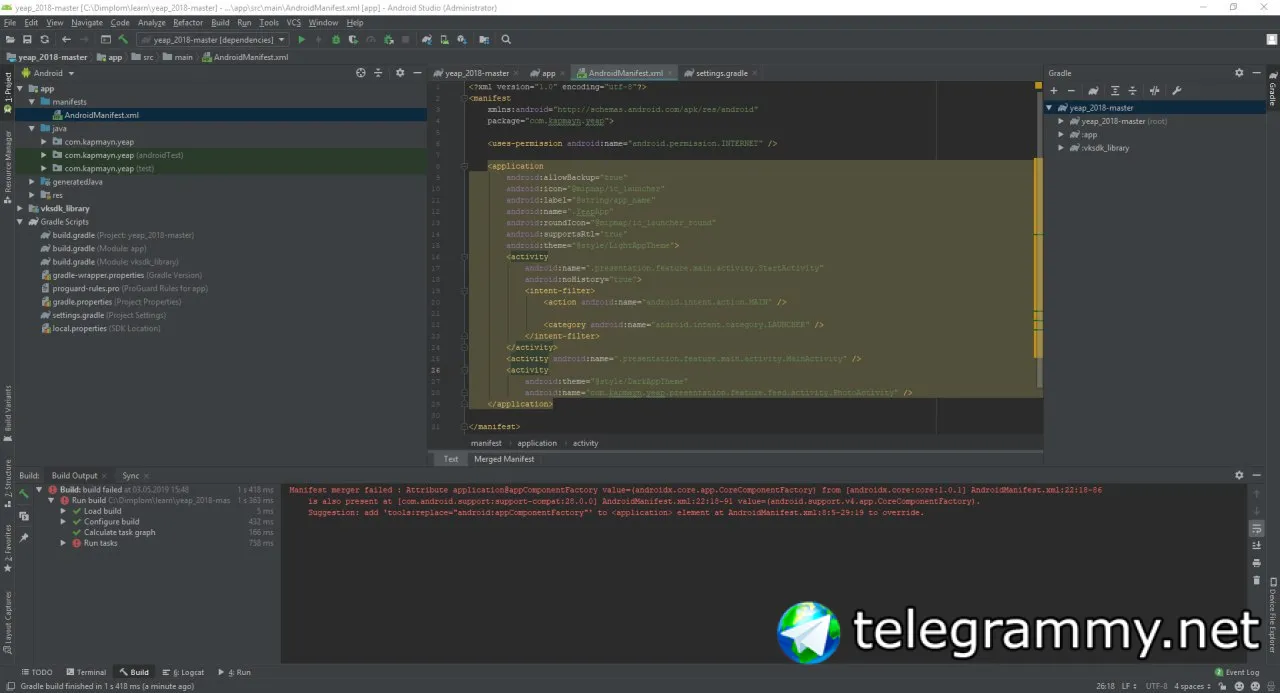Click Save All floppy disk icon
This screenshot has width=1280, height=693.
(27, 40)
